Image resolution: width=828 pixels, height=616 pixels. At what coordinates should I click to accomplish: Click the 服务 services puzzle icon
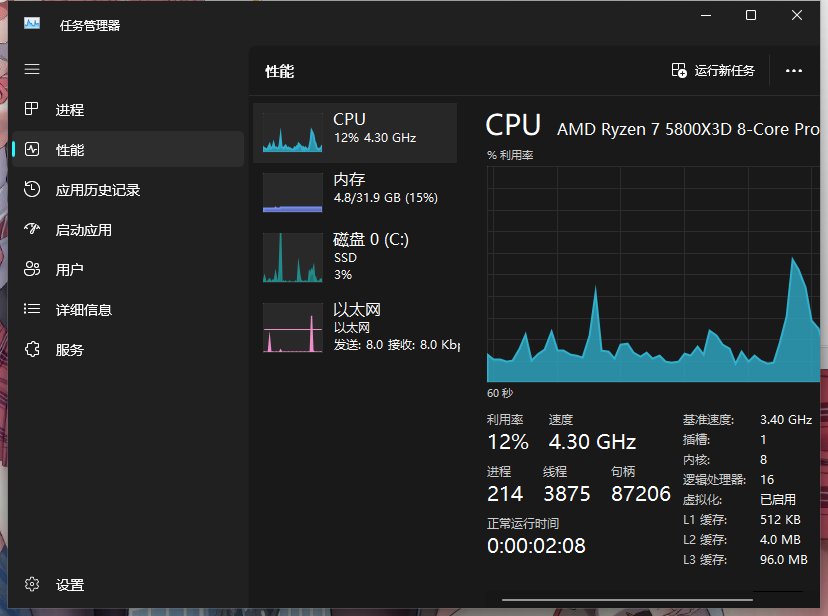[x=32, y=350]
